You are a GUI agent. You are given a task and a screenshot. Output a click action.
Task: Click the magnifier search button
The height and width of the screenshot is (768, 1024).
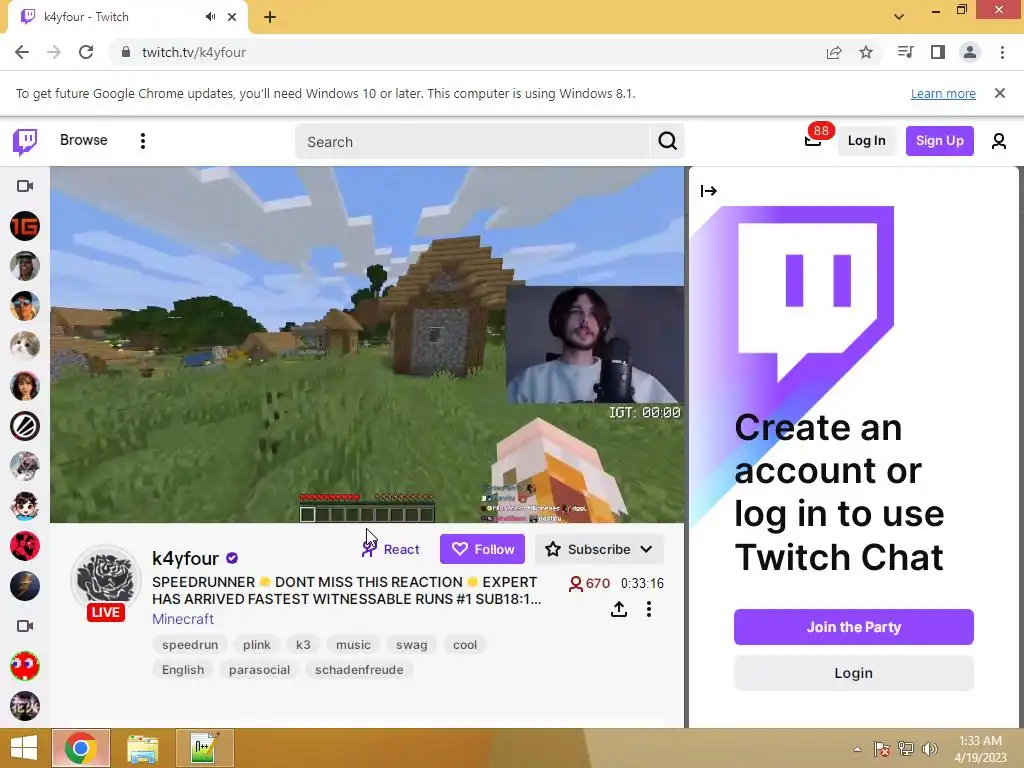coord(667,141)
